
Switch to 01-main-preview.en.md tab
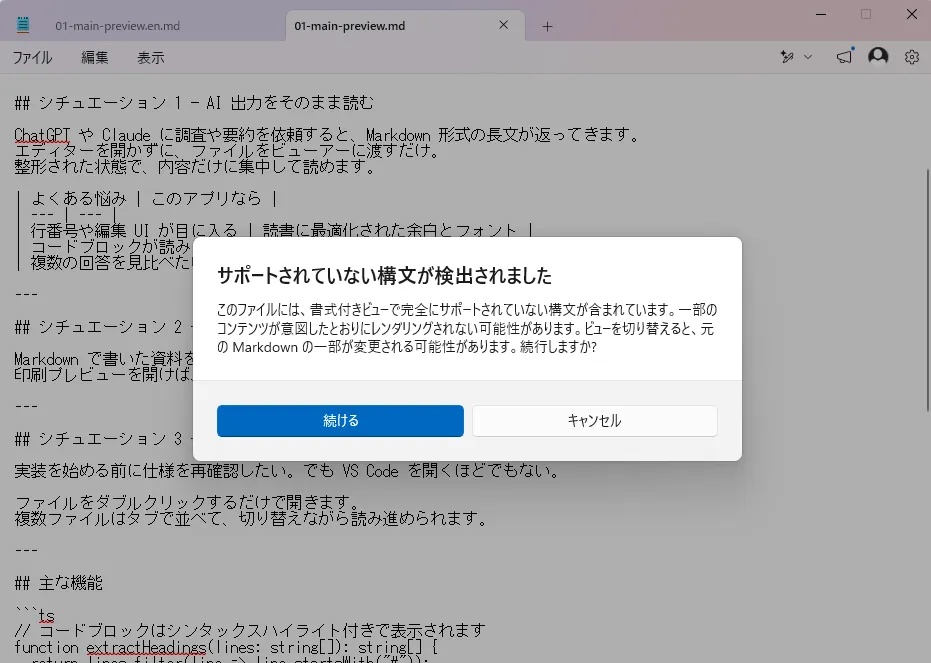tap(118, 26)
